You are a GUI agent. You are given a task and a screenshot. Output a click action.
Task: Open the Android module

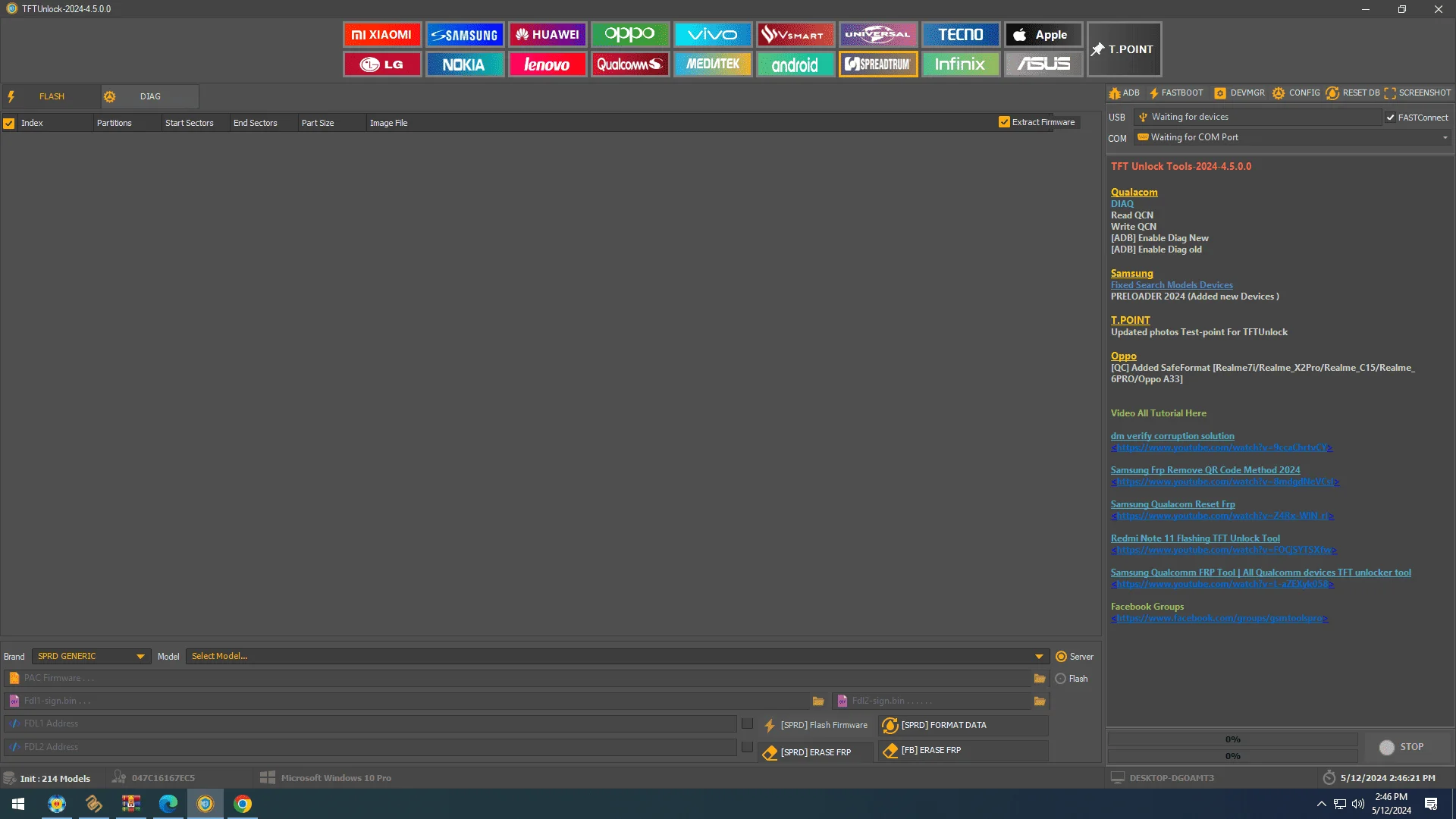[x=795, y=64]
